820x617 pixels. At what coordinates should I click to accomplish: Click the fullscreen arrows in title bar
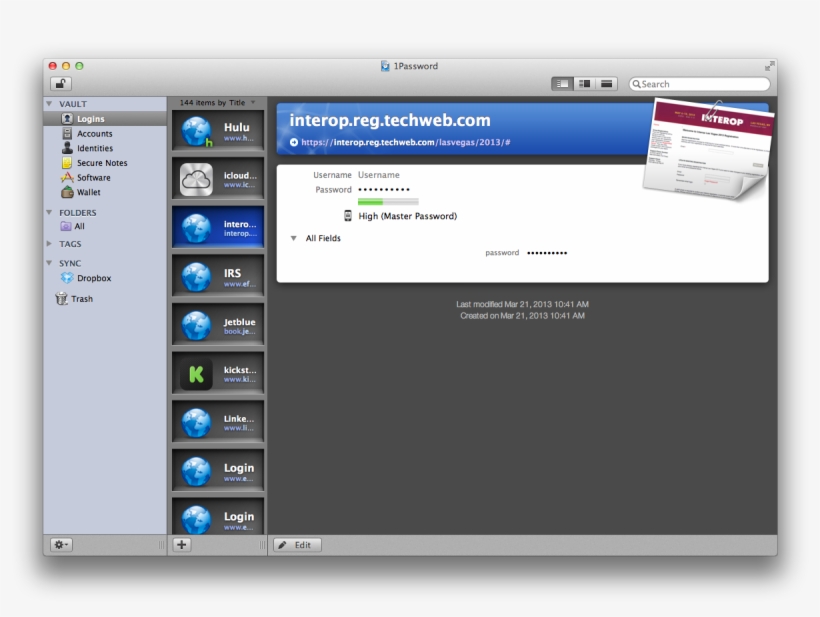click(769, 66)
